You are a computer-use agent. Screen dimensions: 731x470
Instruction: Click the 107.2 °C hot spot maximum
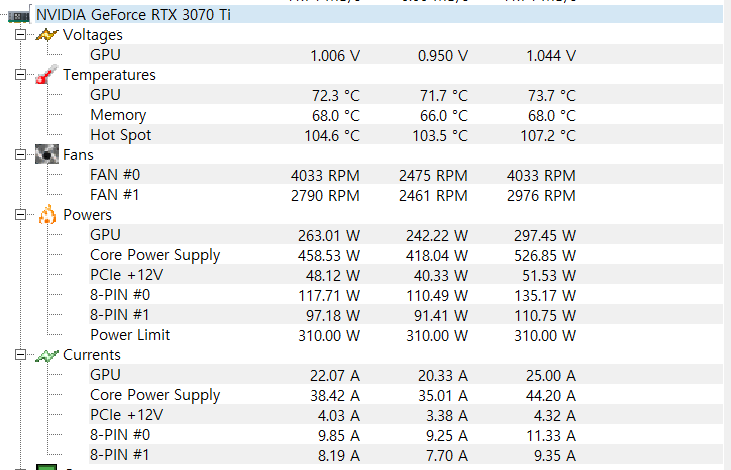coord(548,136)
